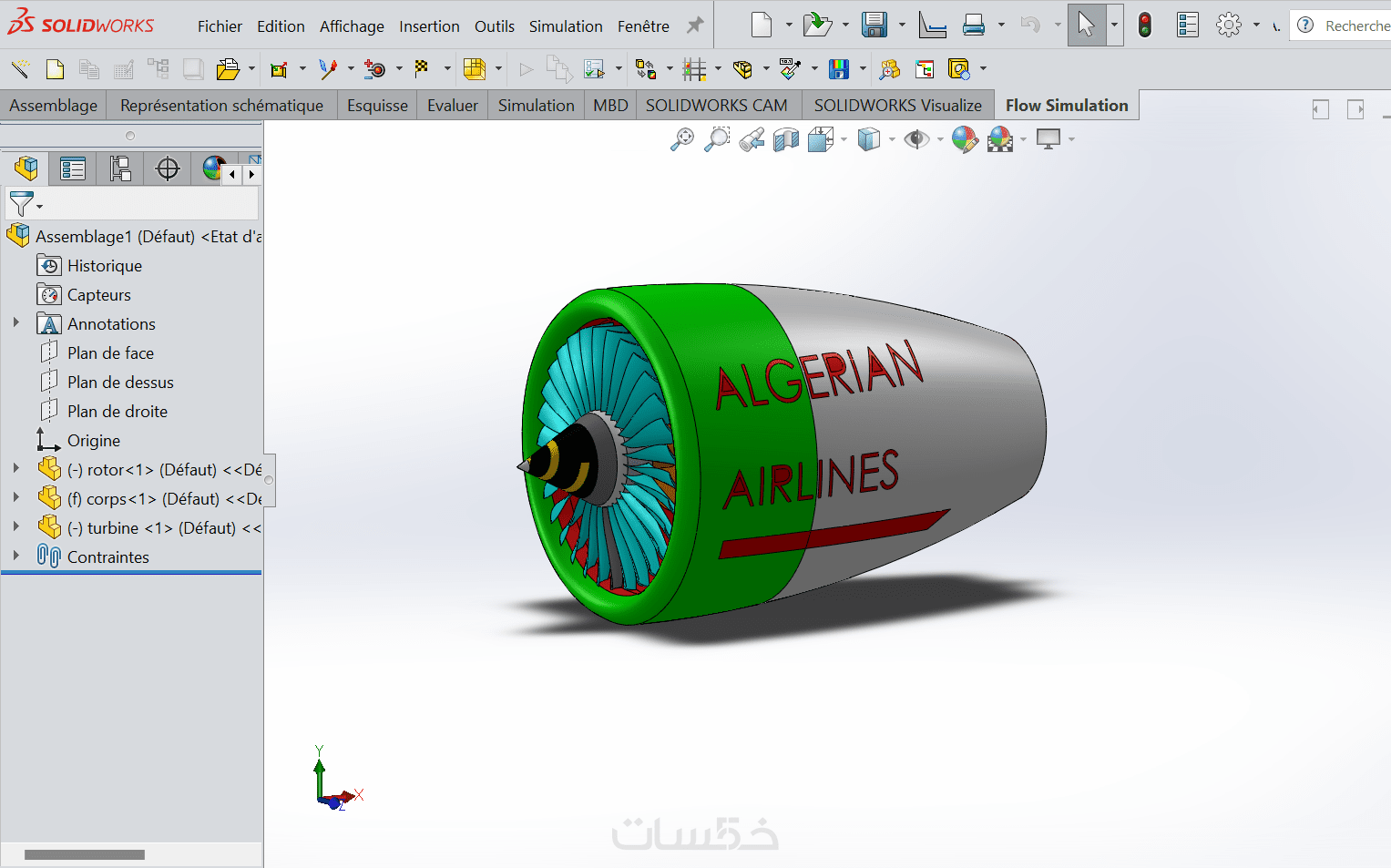Select Plan de face in tree
1391x868 pixels.
[110, 352]
